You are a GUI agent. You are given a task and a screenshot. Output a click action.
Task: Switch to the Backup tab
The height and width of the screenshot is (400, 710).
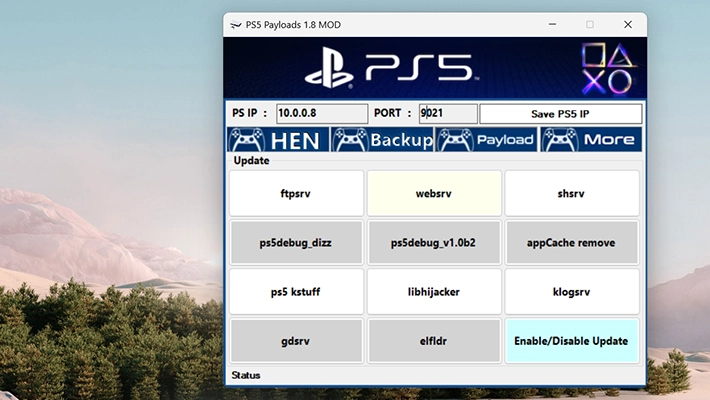[x=382, y=140]
